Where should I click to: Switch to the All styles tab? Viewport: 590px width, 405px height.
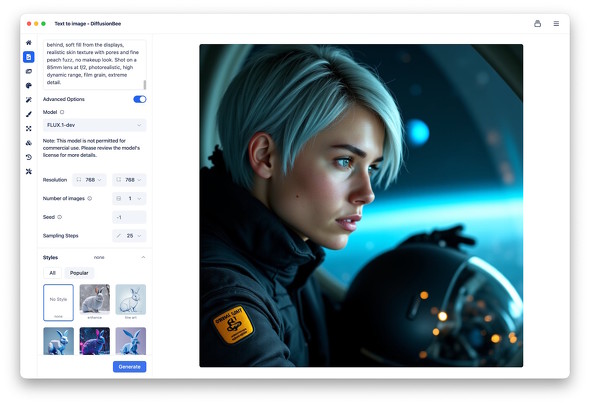(x=52, y=273)
